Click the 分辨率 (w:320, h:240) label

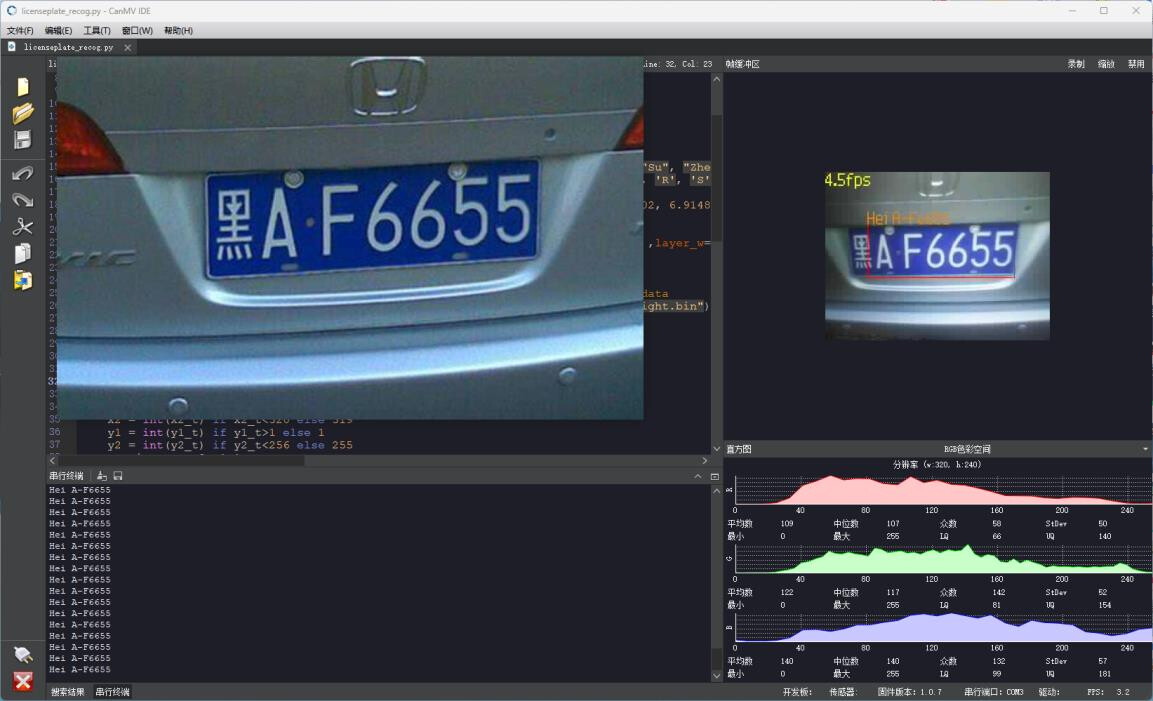tap(937, 464)
